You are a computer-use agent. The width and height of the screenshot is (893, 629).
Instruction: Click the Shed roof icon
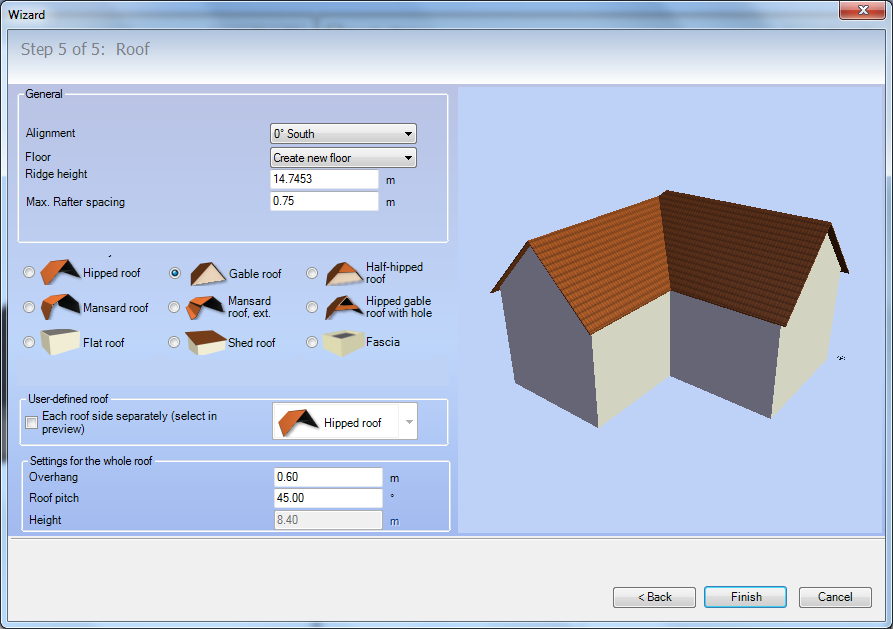[206, 342]
